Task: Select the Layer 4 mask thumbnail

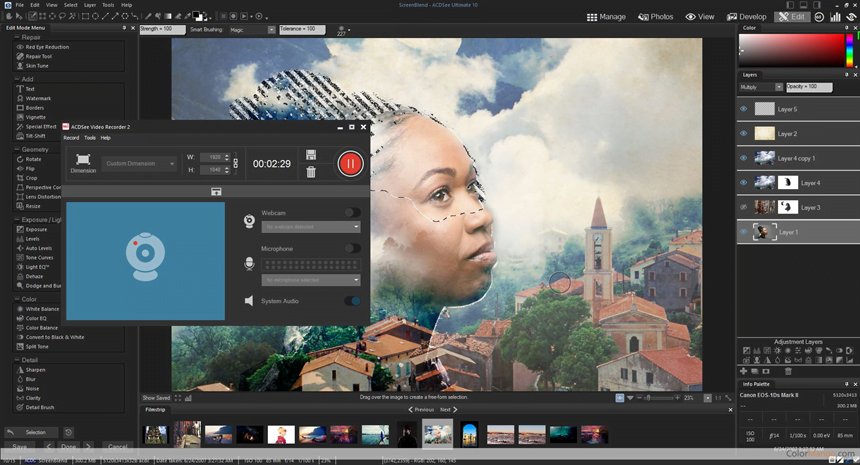Action: point(788,183)
